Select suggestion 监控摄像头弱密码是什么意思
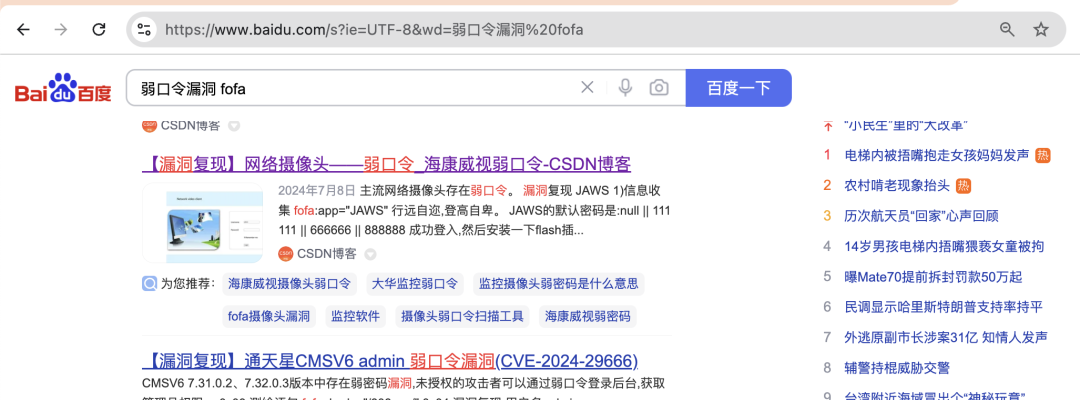 559,284
